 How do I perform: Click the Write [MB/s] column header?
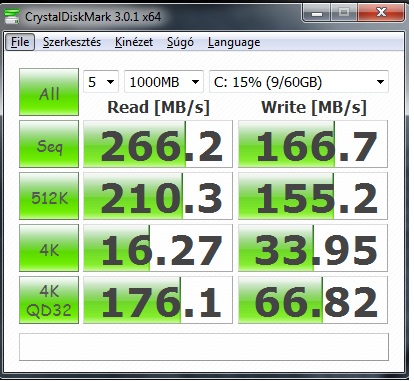[314, 107]
